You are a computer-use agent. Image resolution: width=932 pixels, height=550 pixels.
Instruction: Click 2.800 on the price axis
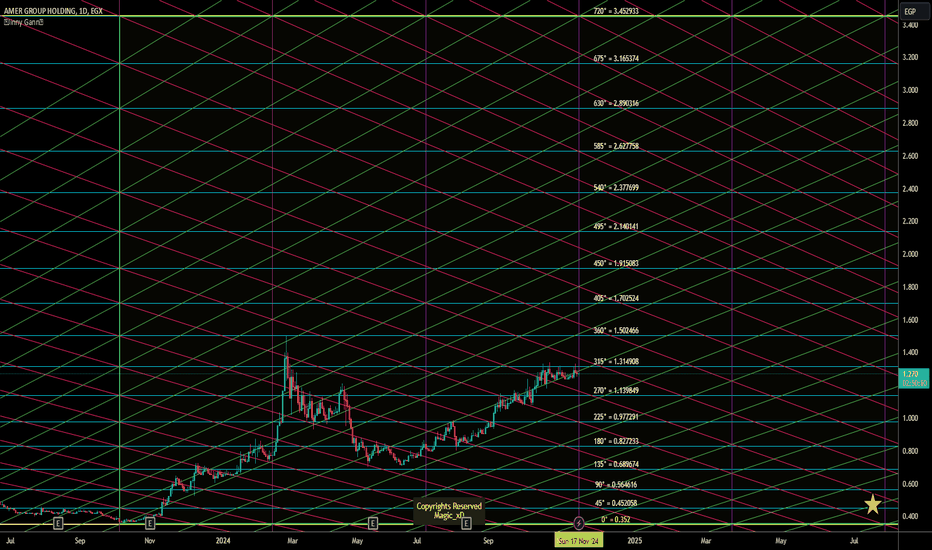coord(910,124)
